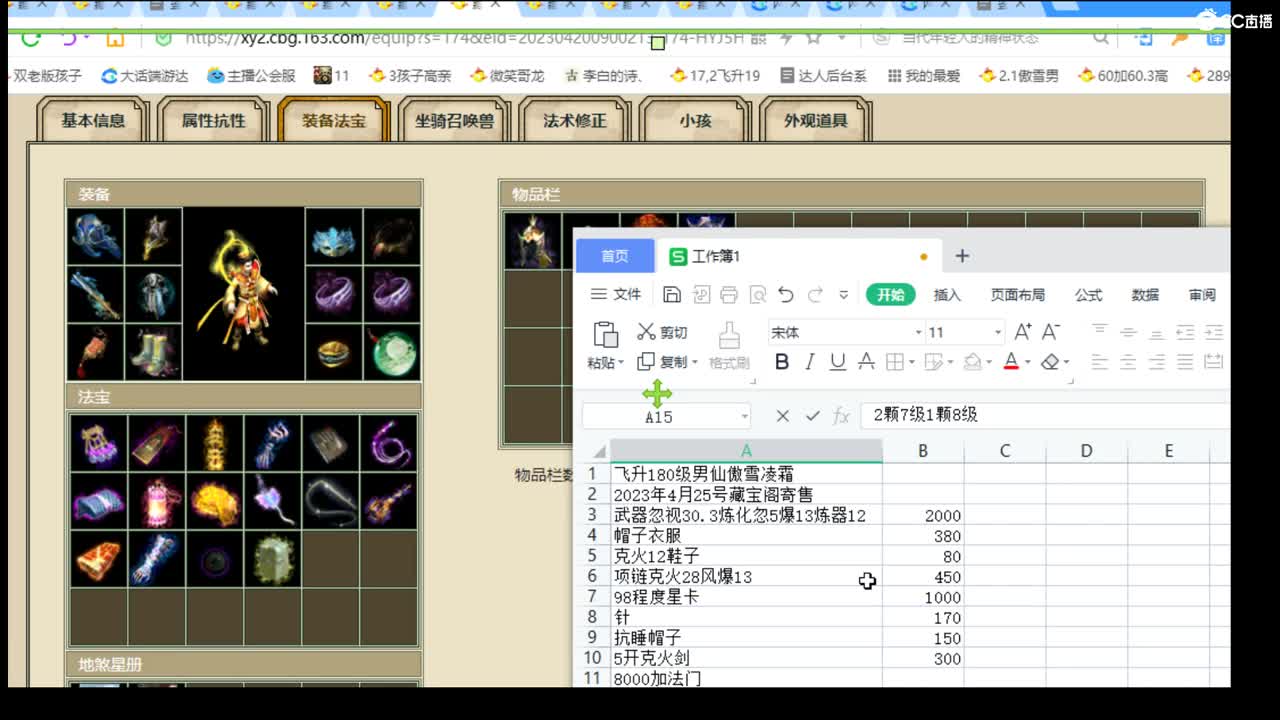This screenshot has height=720, width=1280.
Task: Open Print Preview in WPS toolbar
Action: click(758, 295)
